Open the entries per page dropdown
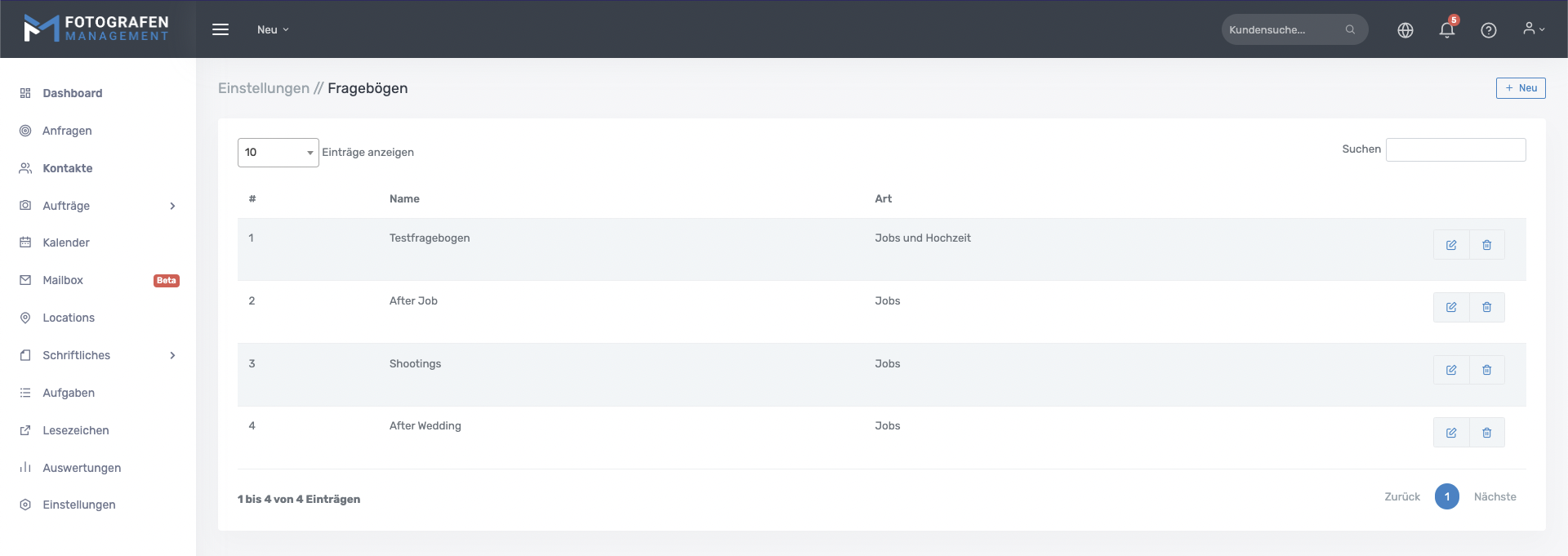 278,153
